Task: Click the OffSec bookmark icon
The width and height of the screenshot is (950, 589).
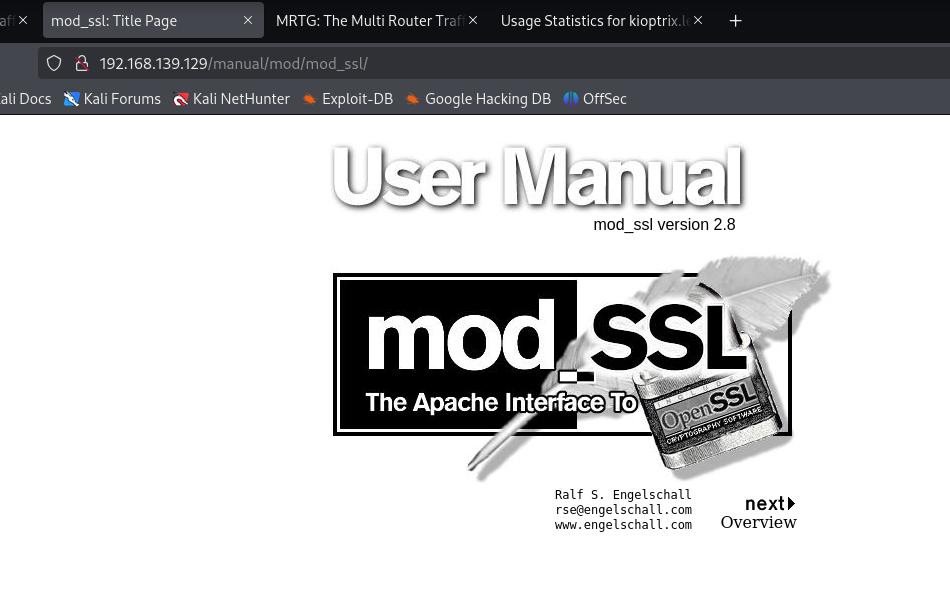Action: pos(571,99)
